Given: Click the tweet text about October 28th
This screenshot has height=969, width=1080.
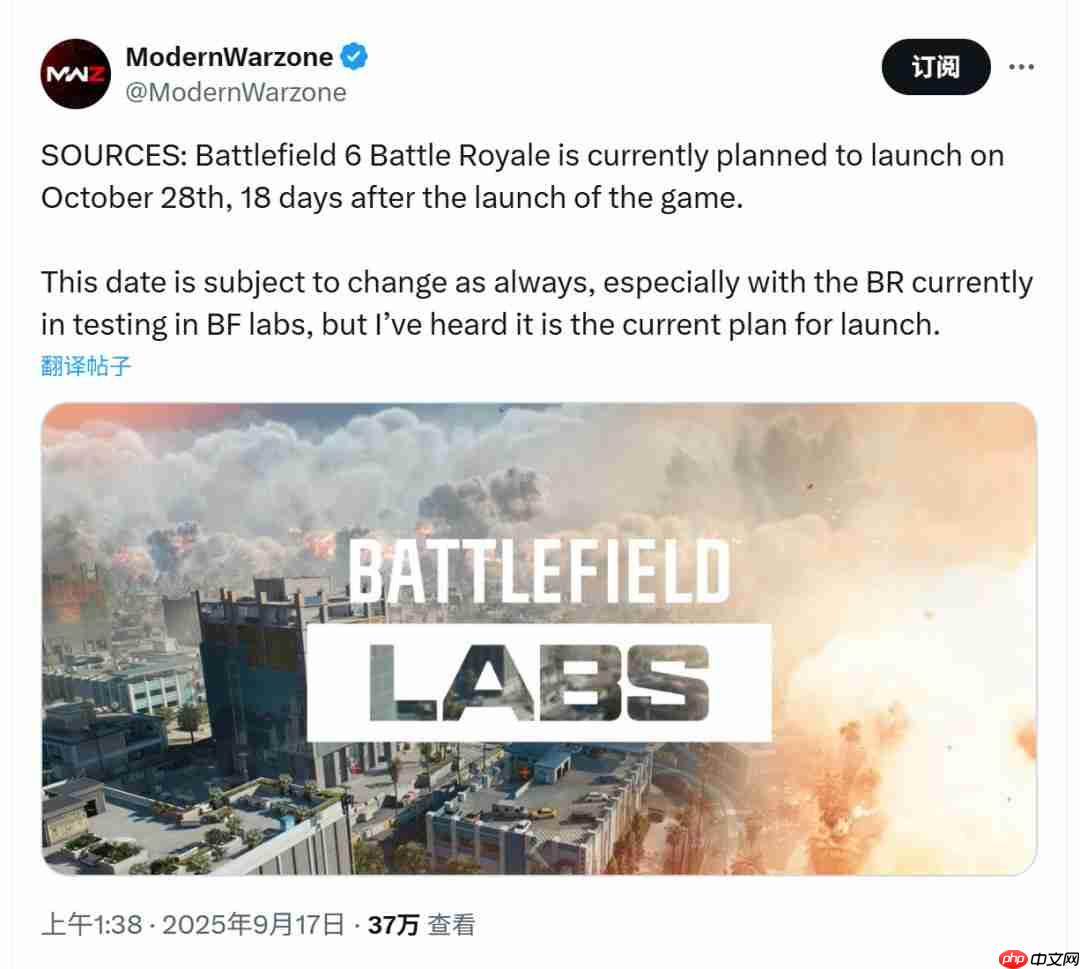Looking at the screenshot, I should pos(520,176).
